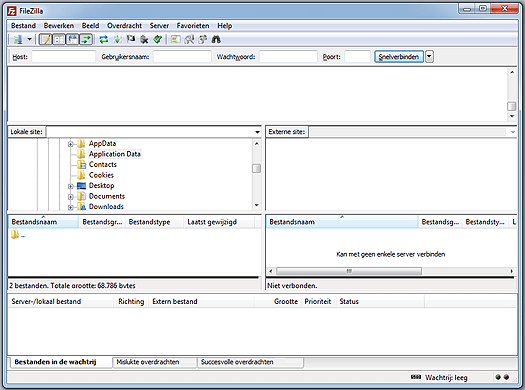Click the disconnect from server icon
525x390 pixels.
[144, 40]
